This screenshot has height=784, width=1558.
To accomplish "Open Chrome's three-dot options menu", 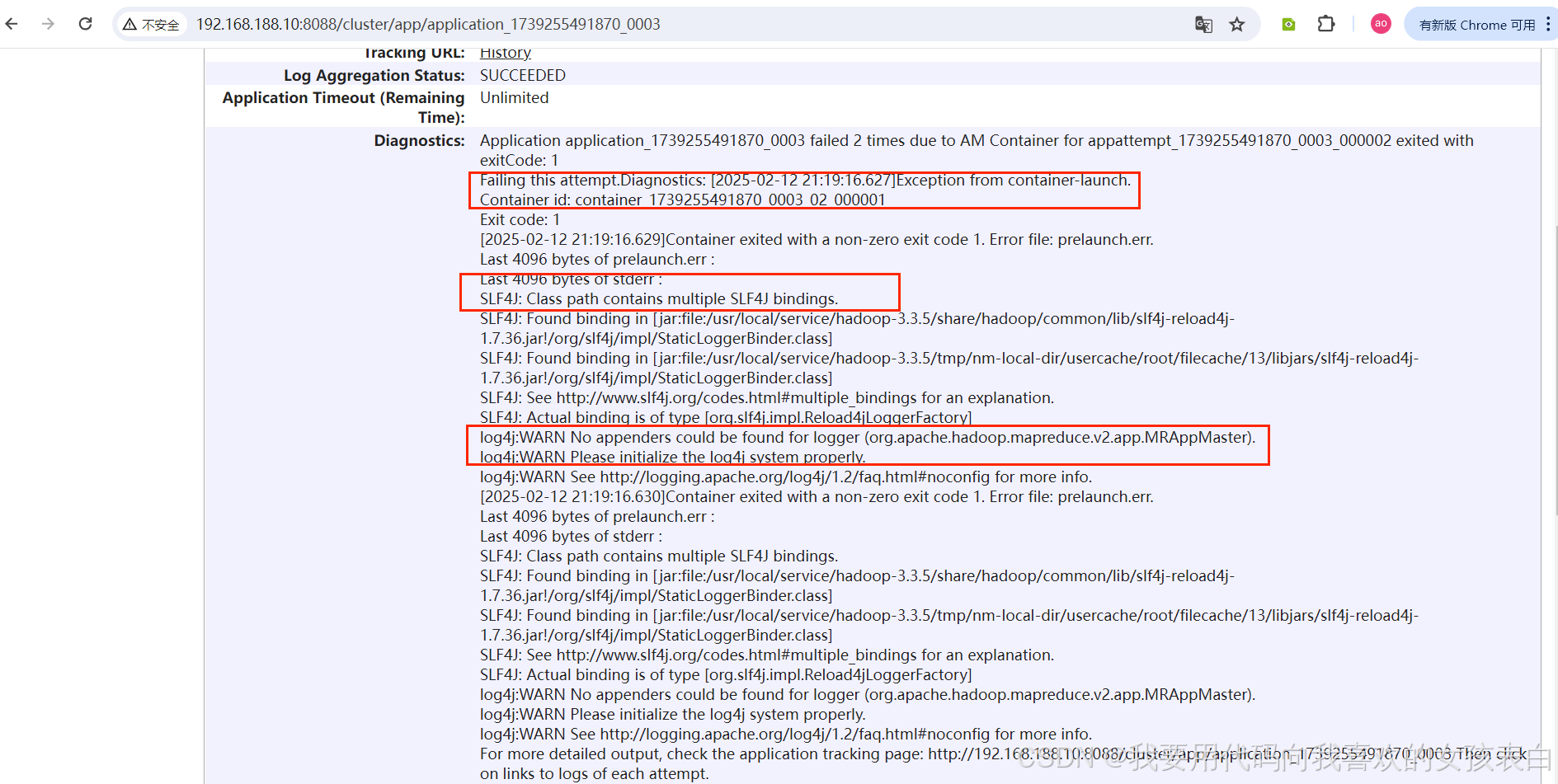I will coord(1549,24).
